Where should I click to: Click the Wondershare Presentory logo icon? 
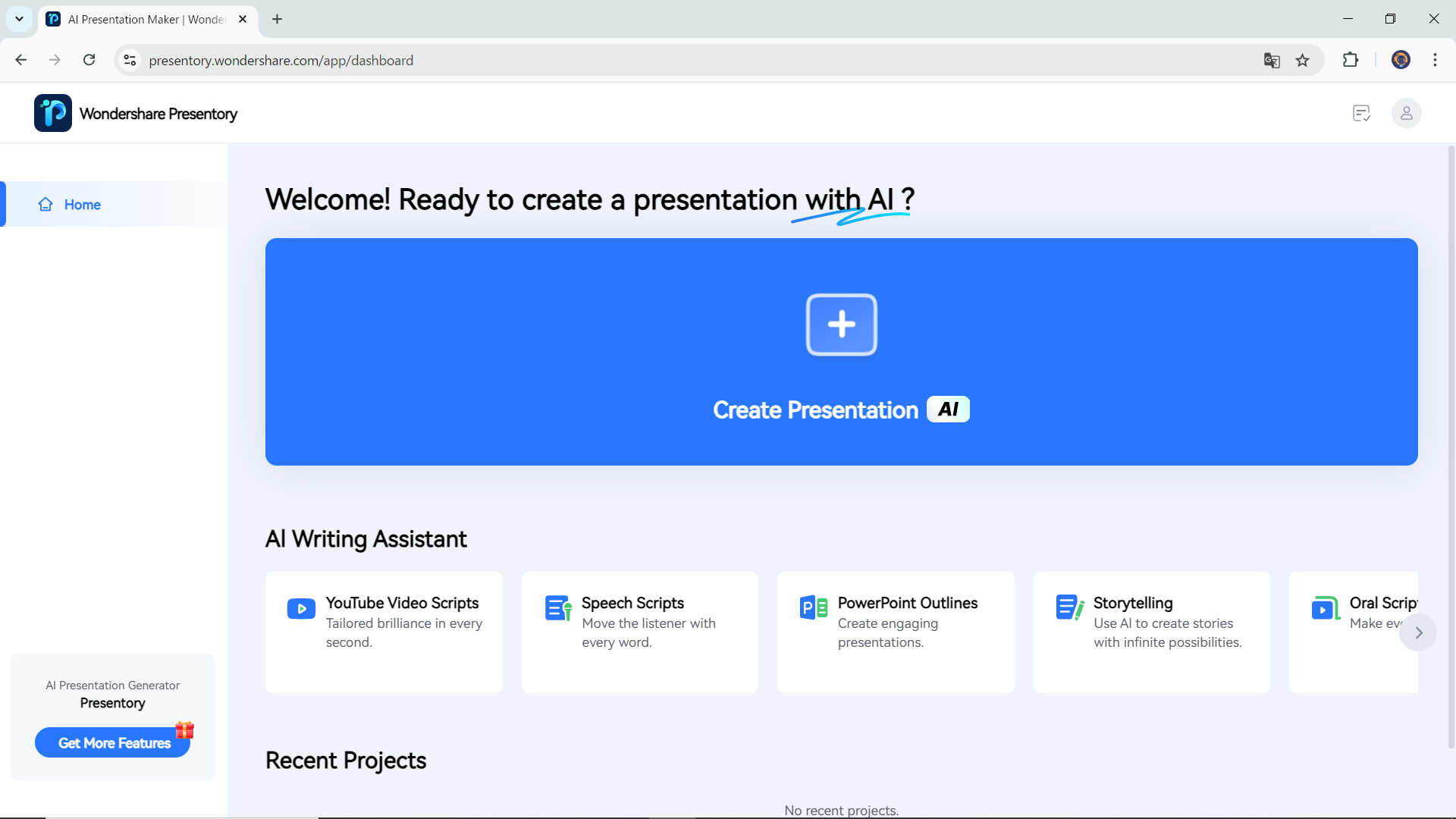tap(53, 113)
